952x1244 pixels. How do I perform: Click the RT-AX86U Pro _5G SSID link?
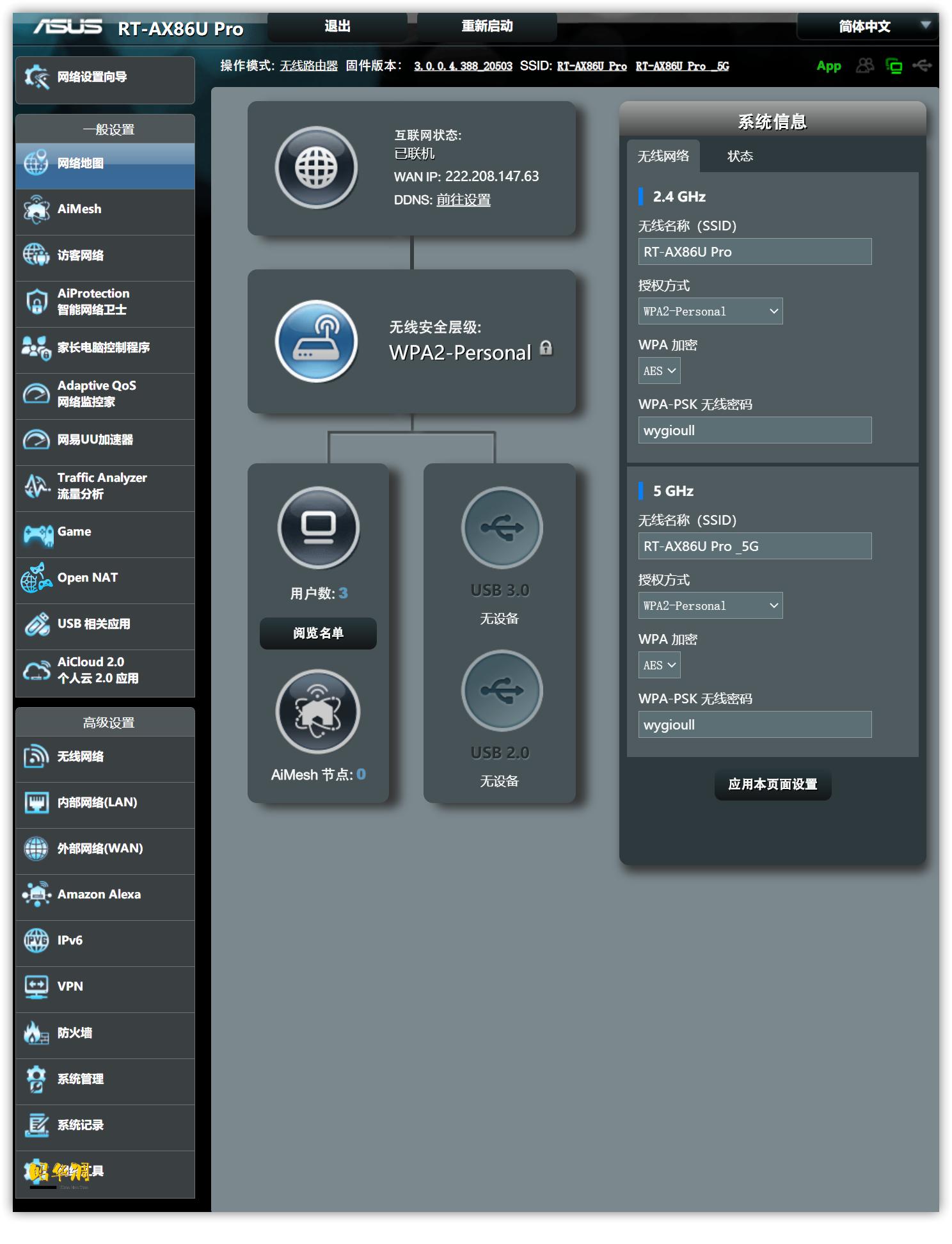coord(682,66)
